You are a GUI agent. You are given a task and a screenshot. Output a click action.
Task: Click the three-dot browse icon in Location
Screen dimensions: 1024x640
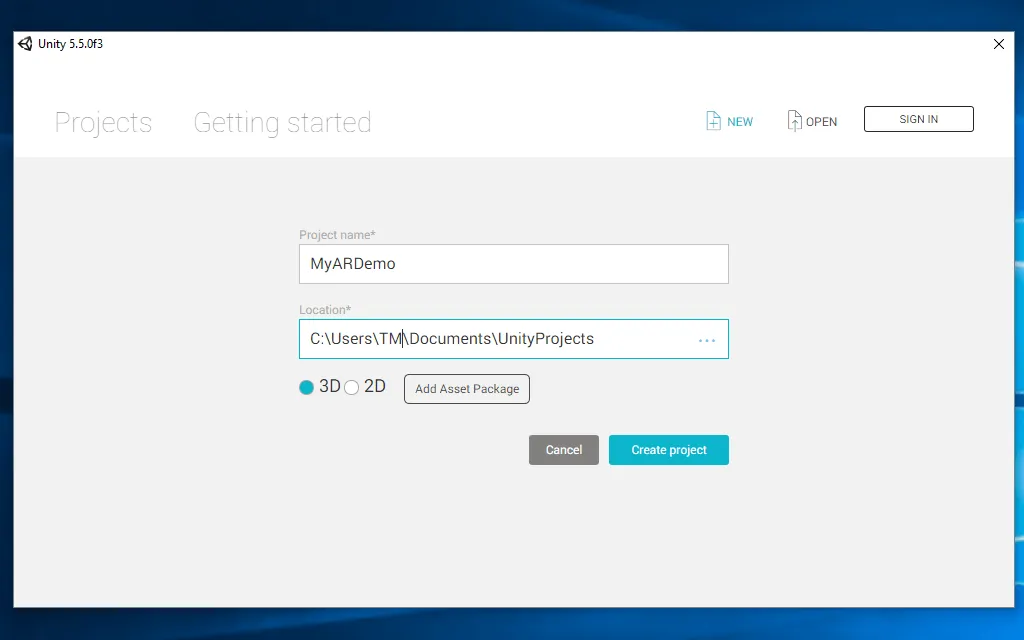point(707,340)
